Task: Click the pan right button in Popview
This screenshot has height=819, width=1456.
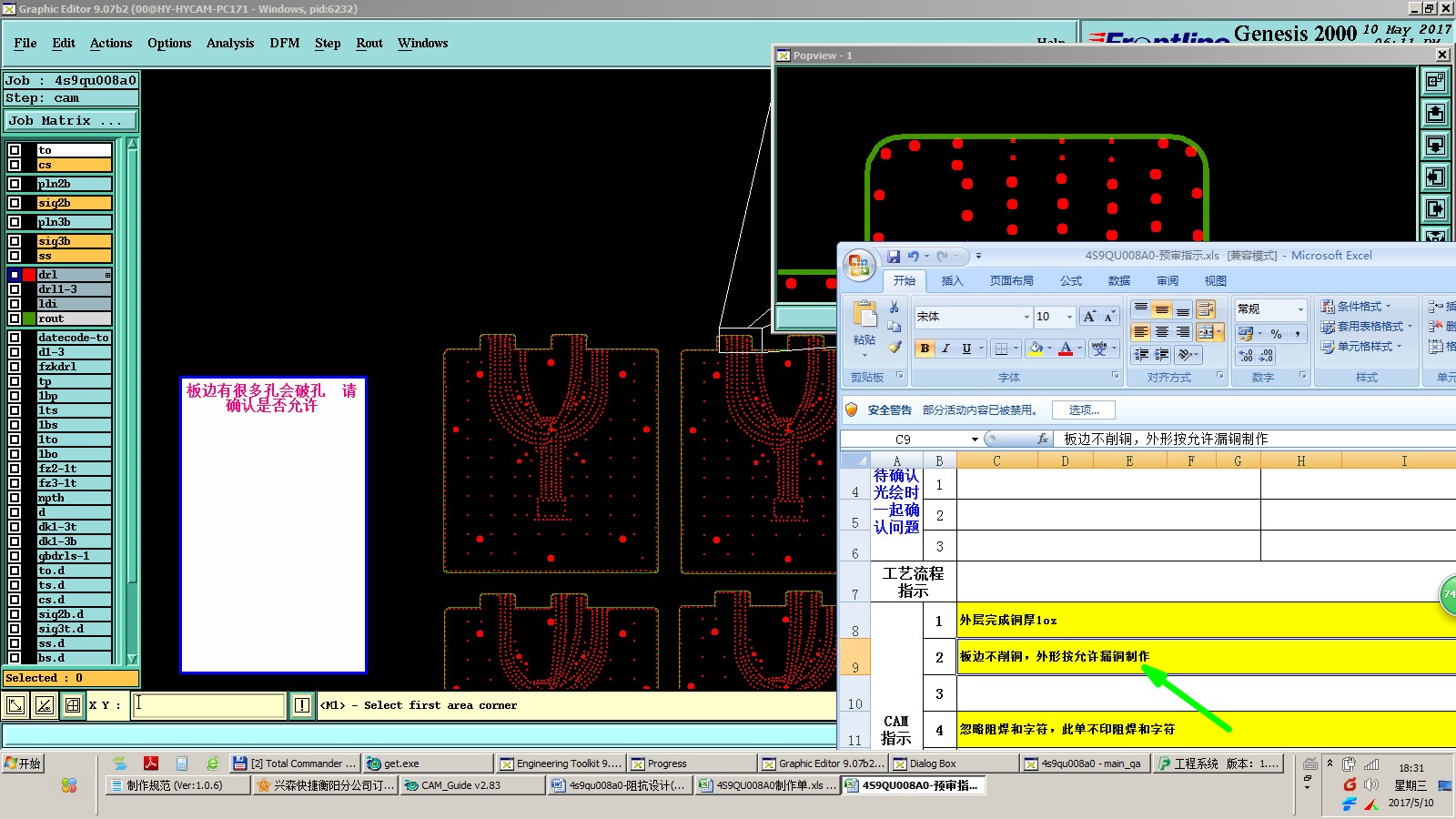Action: pyautogui.click(x=1435, y=208)
